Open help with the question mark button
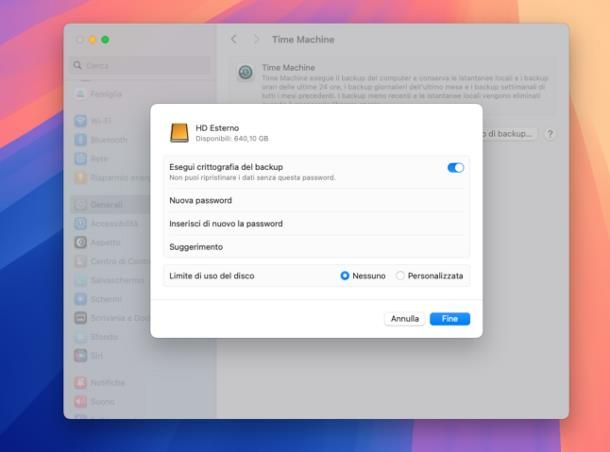The width and height of the screenshot is (610, 452). [550, 134]
